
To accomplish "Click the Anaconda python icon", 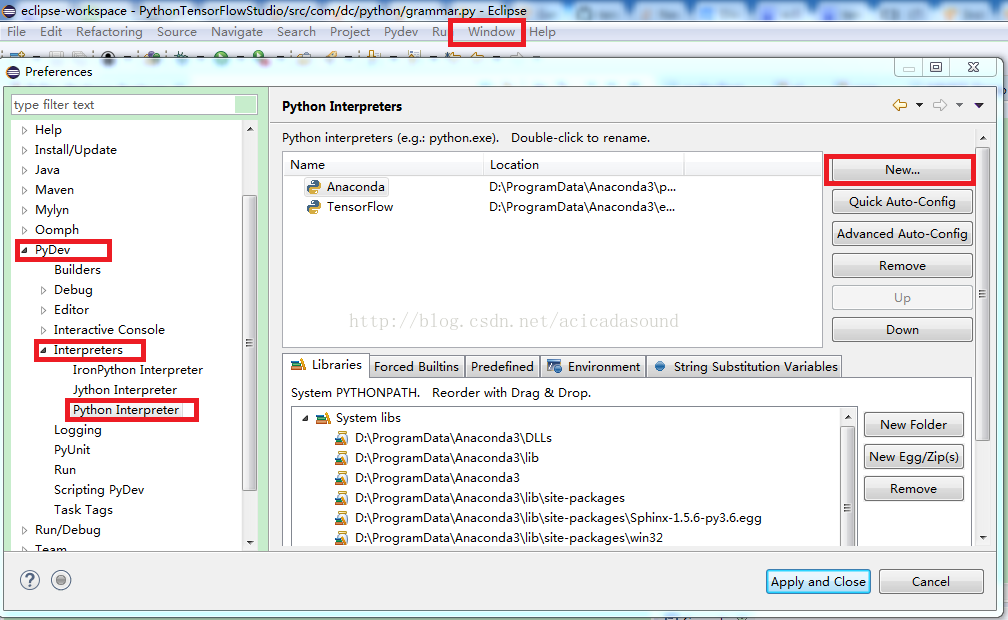I will 314,187.
